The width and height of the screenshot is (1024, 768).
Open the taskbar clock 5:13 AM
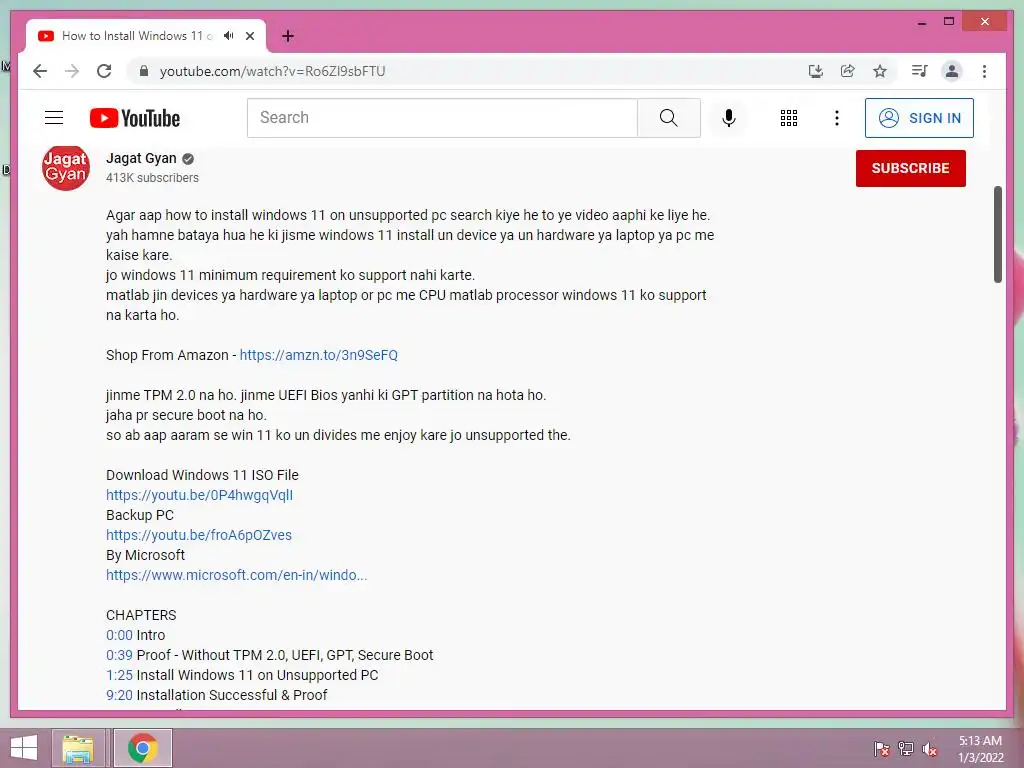(x=980, y=748)
